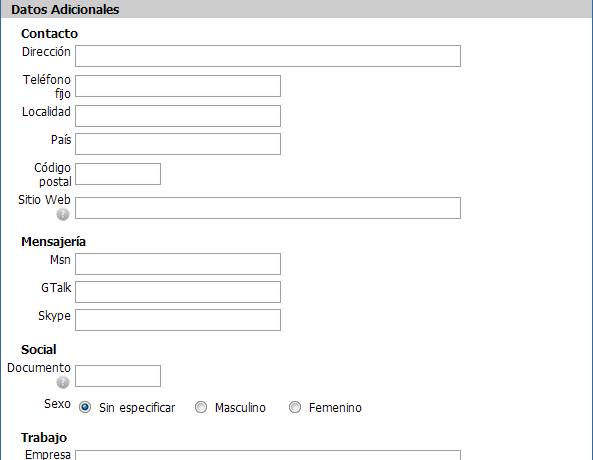Click the Teléfono fijo text box

[x=178, y=86]
